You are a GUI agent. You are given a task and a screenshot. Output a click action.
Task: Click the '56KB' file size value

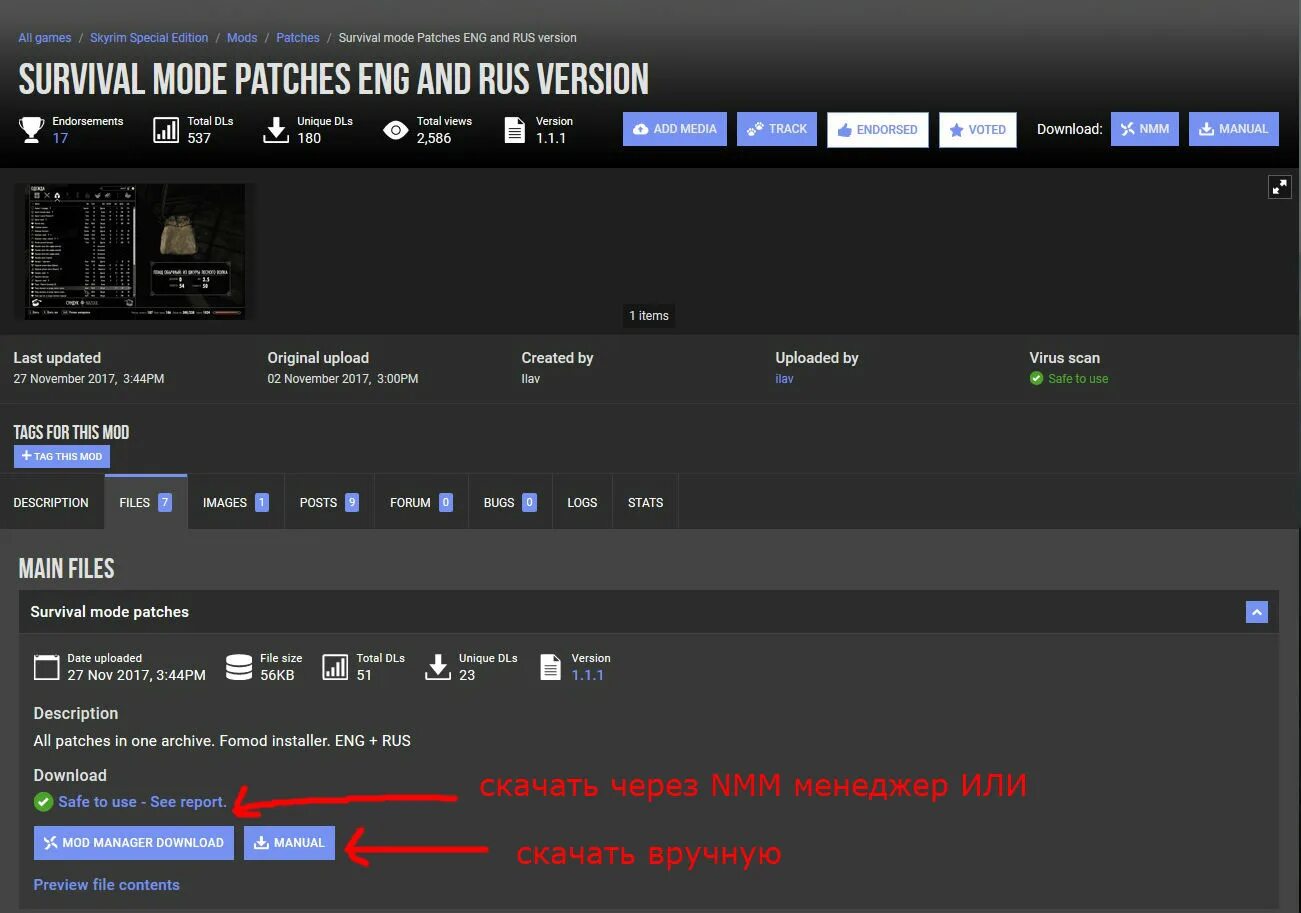coord(277,675)
